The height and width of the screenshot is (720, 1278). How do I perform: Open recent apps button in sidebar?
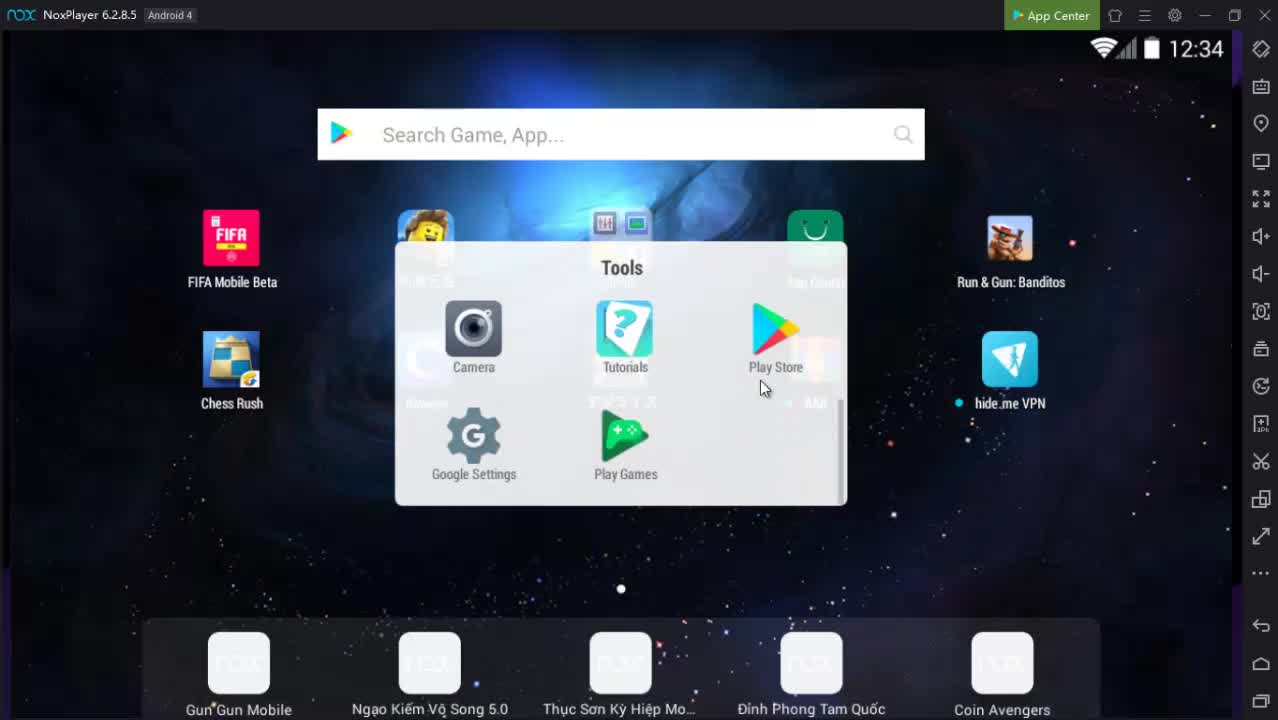tap(1261, 701)
